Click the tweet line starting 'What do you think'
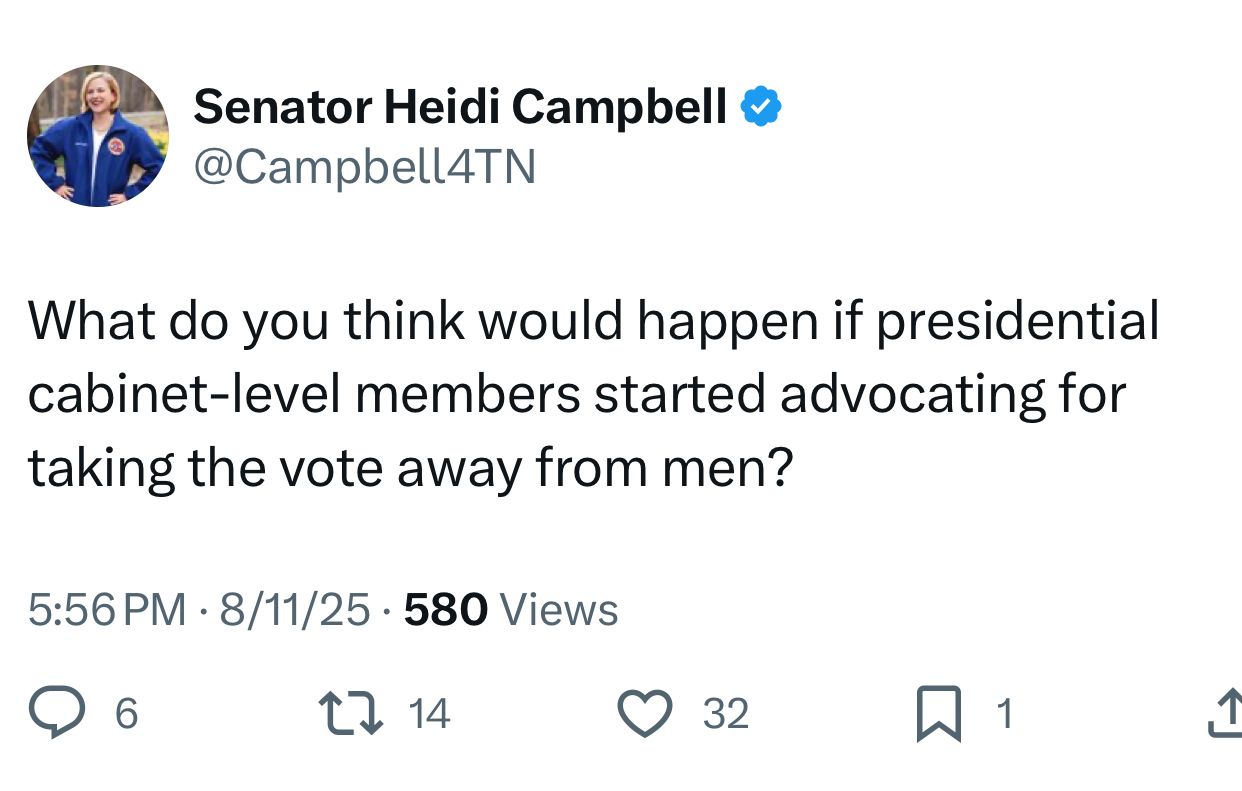Viewport: 1242px width, 791px height. 592,322
